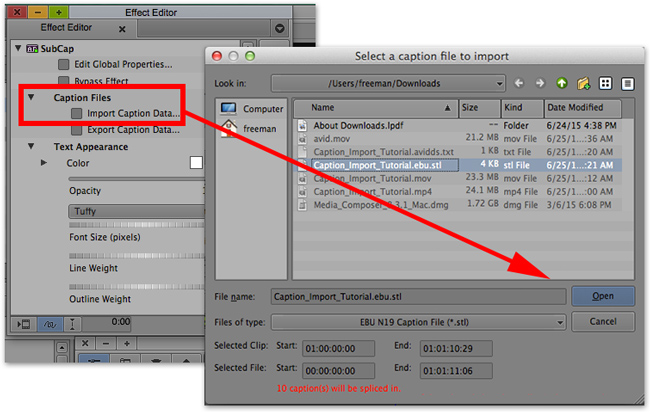650x412 pixels.
Task: Click the Export Caption Data checkbox button
Action: (76, 130)
